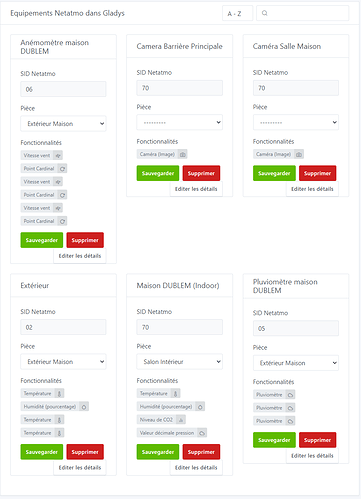
Task: Click the search magnifier icon
Action: [265, 13]
